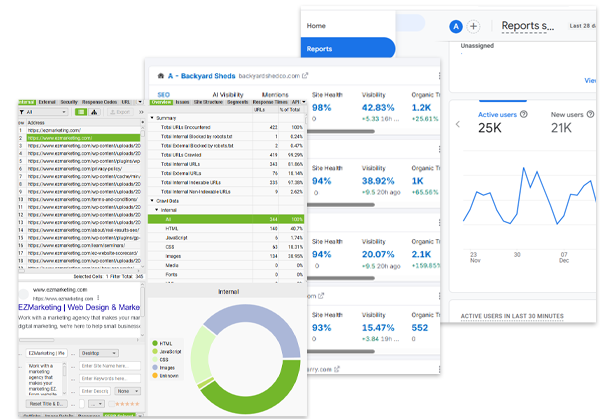
Task: Click the Last 28 days date range selector
Action: pyautogui.click(x=582, y=26)
